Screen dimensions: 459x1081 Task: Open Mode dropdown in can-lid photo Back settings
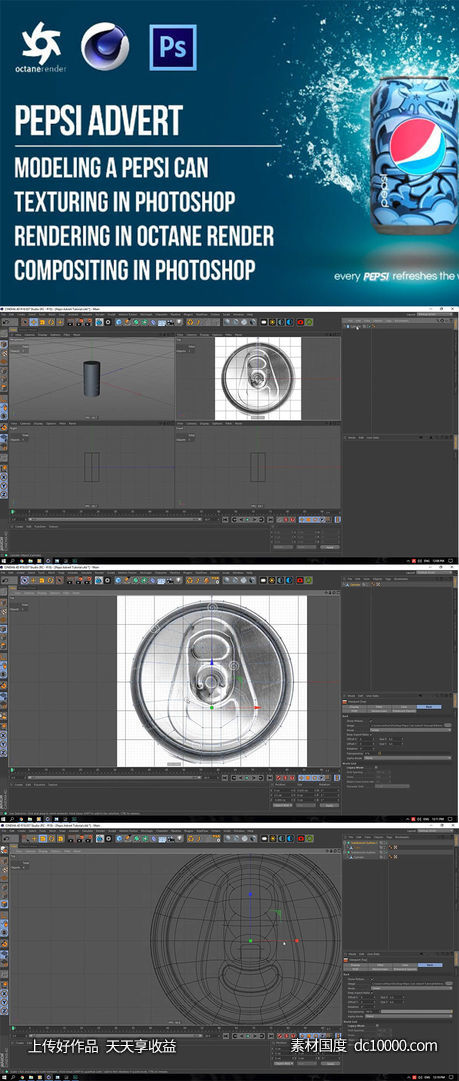point(411,730)
